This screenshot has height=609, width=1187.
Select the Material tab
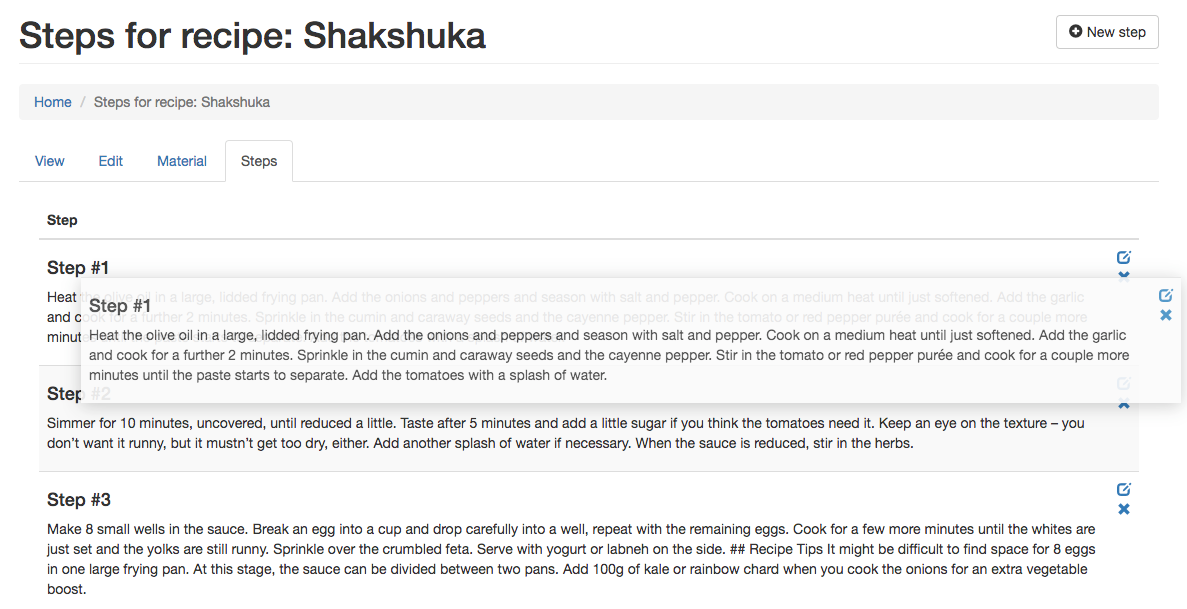(x=182, y=161)
